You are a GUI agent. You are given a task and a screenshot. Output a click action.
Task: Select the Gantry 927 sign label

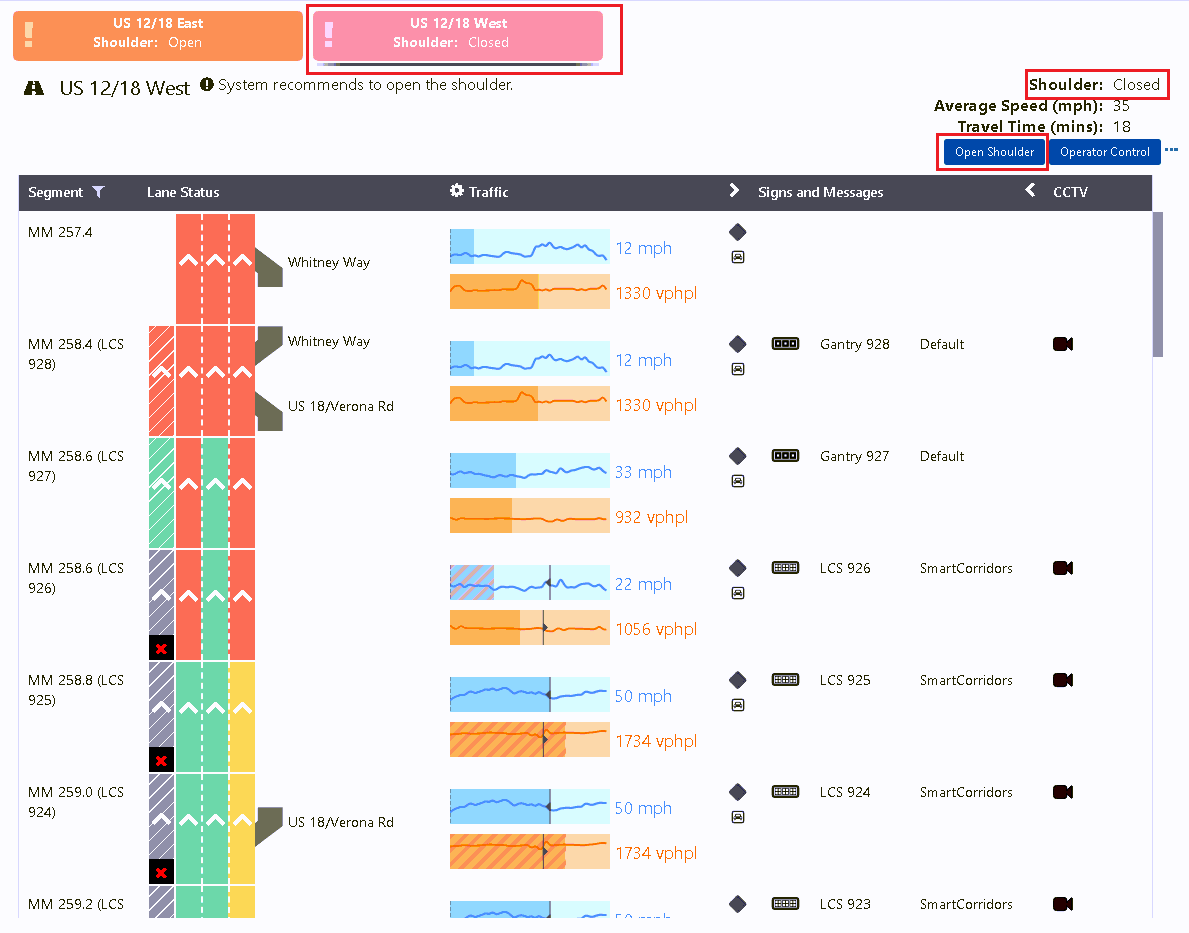855,456
